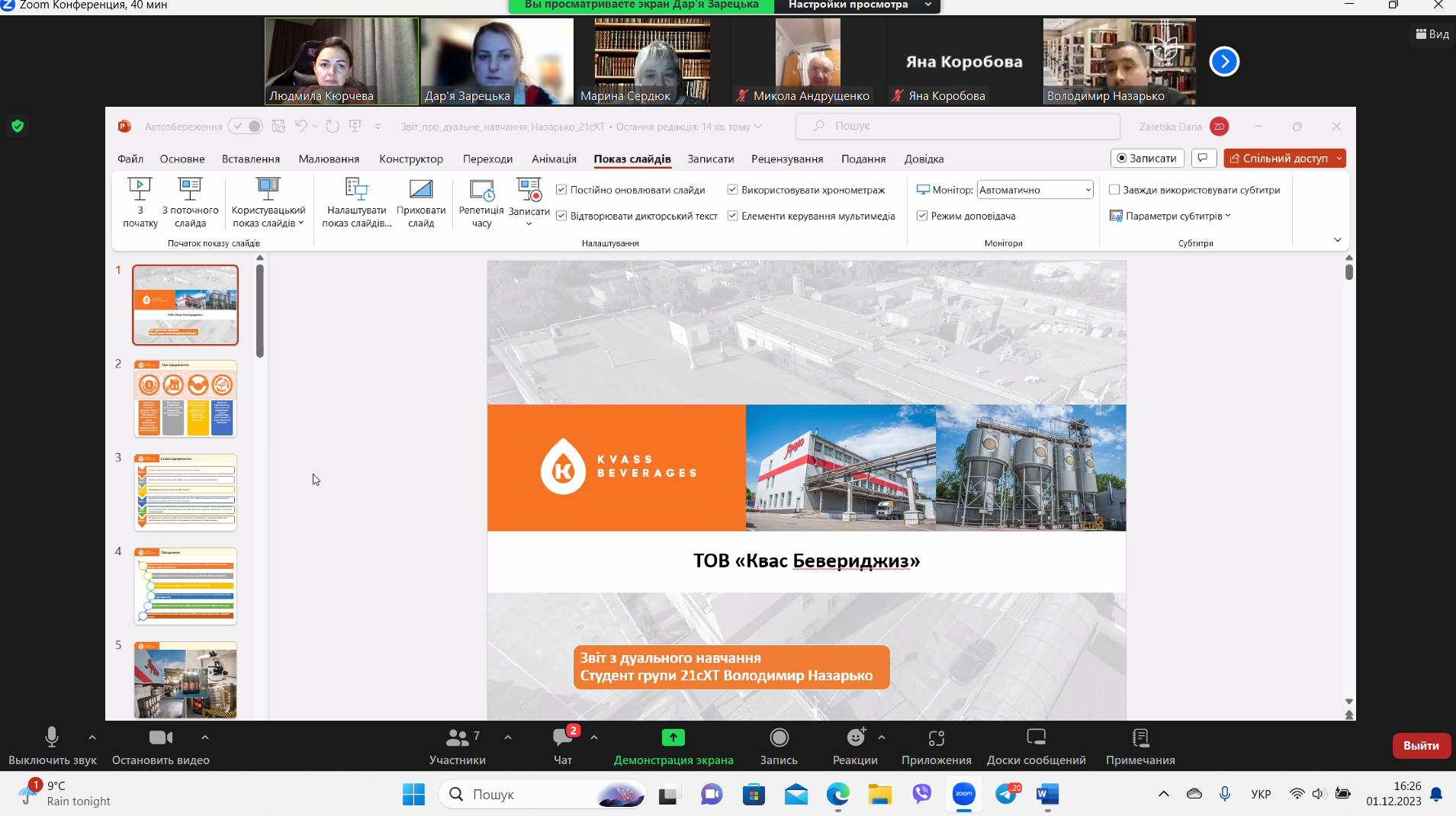Start slideshow 'З поточного слайда'

click(x=190, y=189)
